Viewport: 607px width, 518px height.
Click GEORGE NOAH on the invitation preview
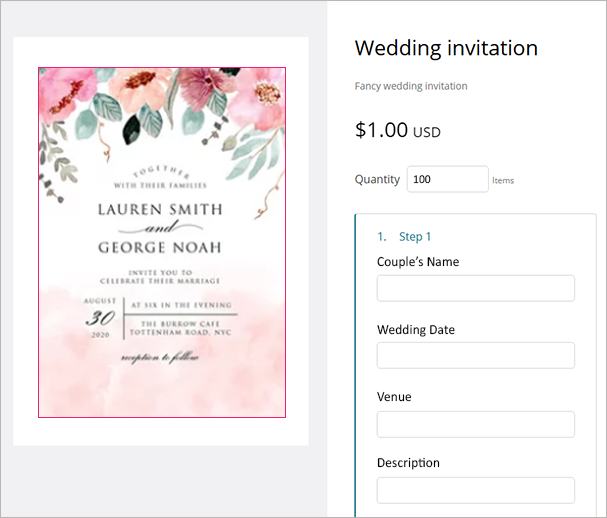pos(161,247)
